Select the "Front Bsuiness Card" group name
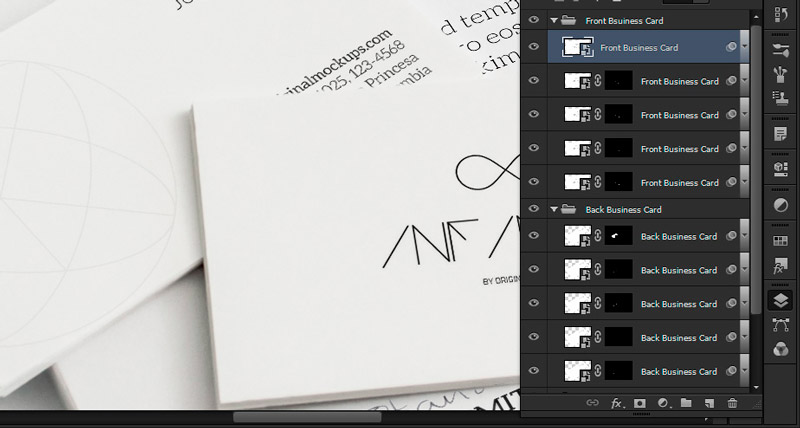800x428 pixels. tap(624, 21)
